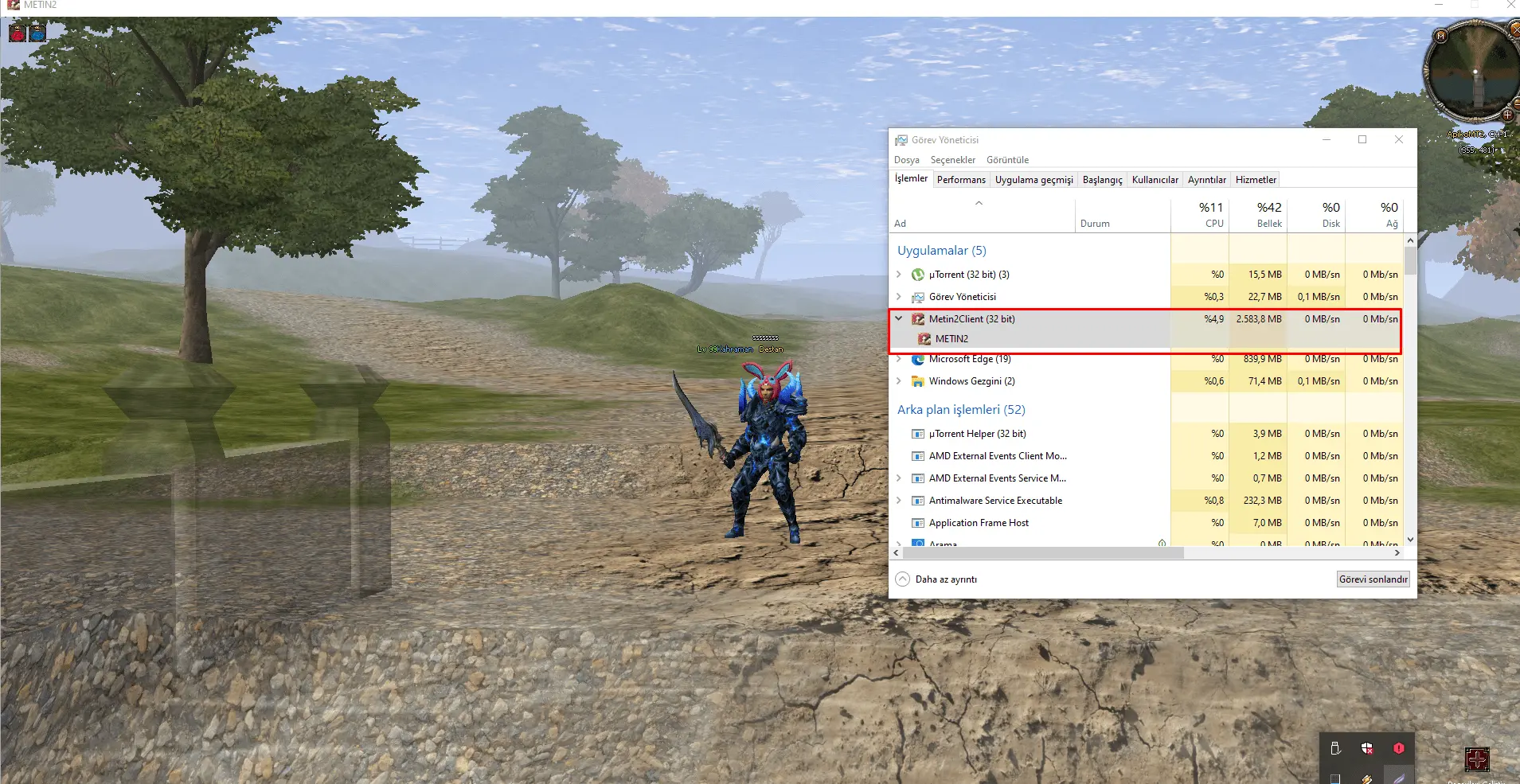Click the 232,3 MB memory value of Antimalware
Screen dimensions: 1520x784
(x=1262, y=501)
